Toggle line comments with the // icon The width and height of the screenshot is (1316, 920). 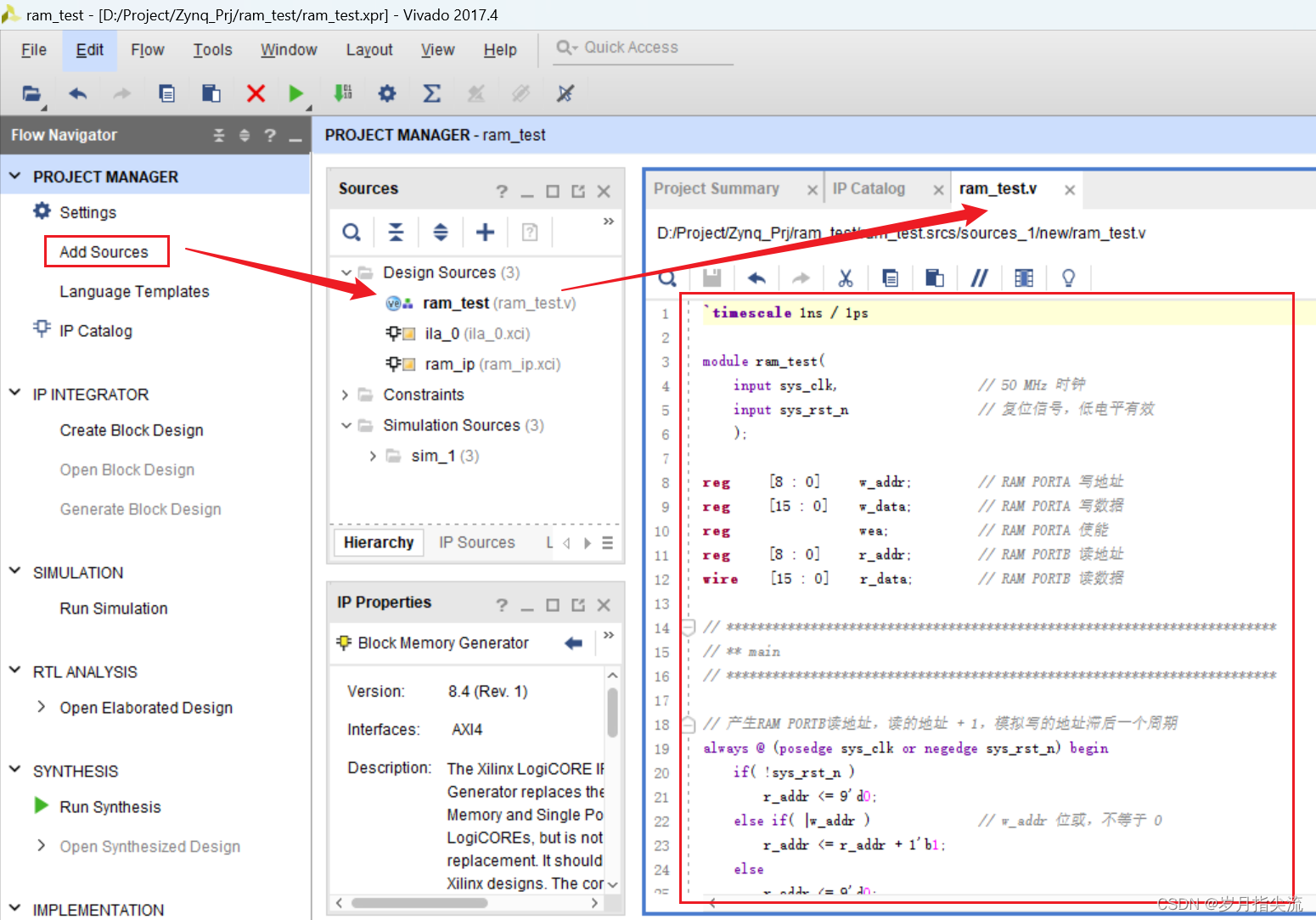pyautogui.click(x=979, y=278)
